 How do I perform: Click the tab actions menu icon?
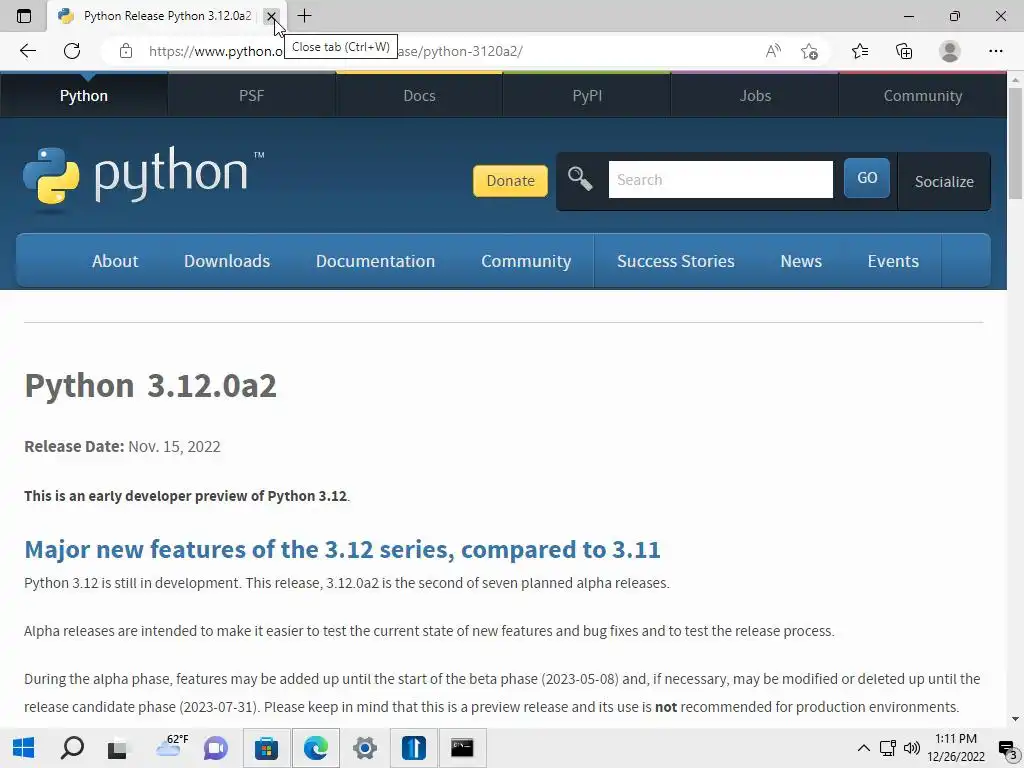[x=24, y=16]
